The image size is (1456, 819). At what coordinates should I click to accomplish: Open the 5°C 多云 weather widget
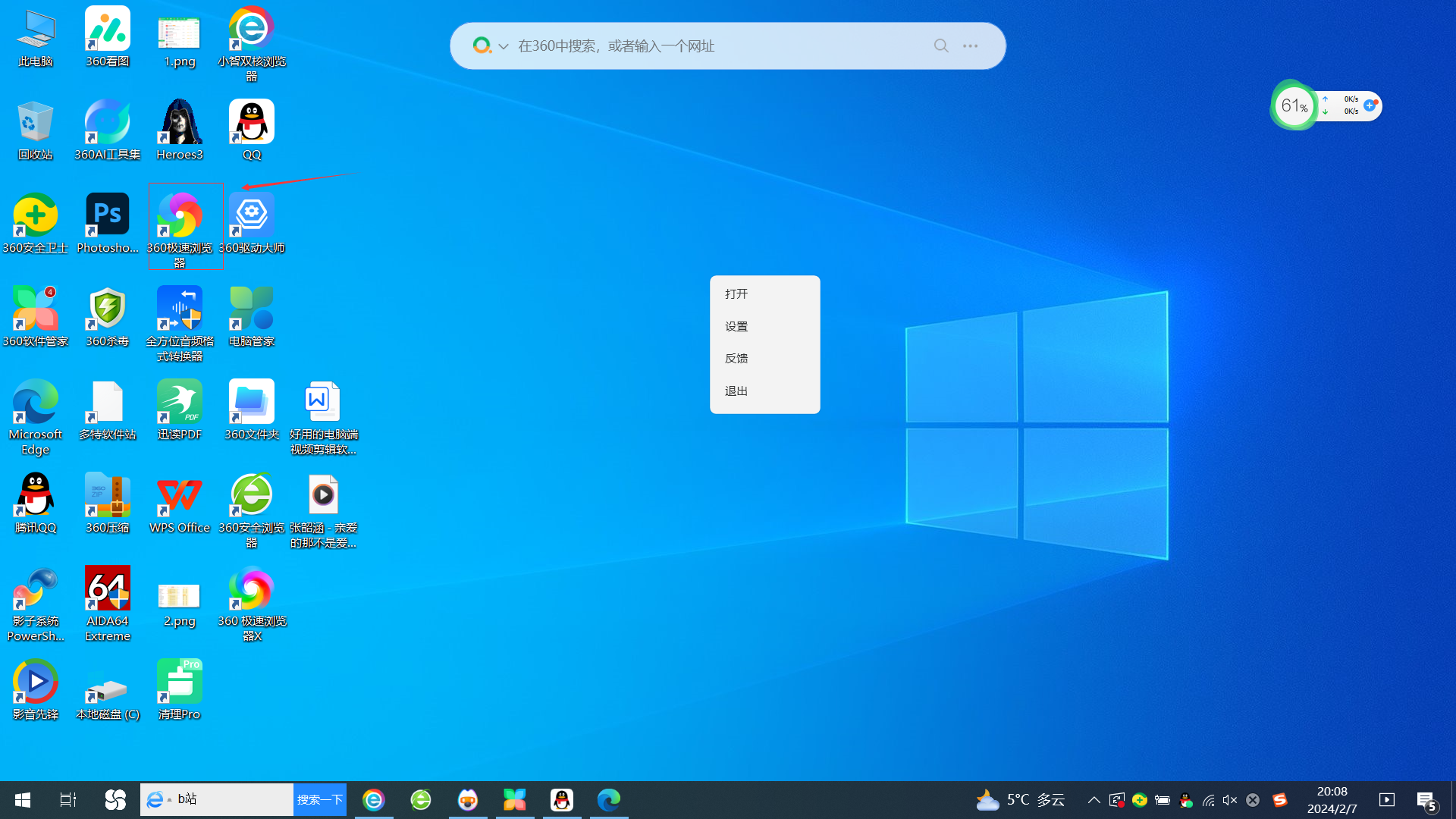1021,800
